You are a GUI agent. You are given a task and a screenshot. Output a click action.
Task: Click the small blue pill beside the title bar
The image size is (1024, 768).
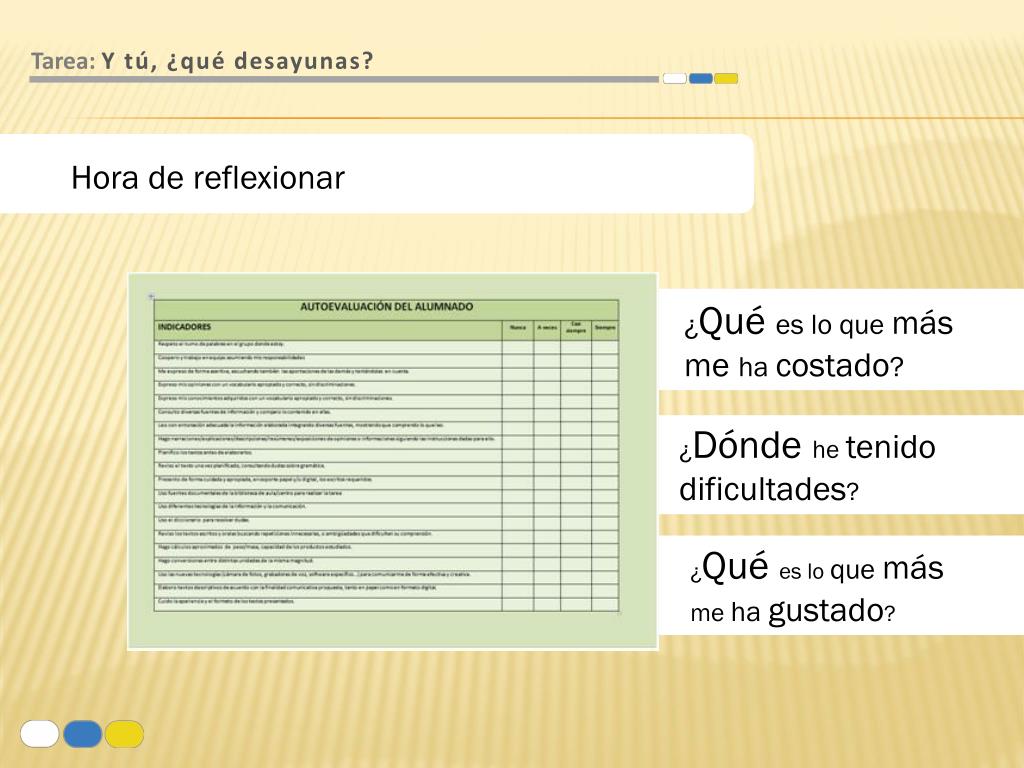point(701,79)
